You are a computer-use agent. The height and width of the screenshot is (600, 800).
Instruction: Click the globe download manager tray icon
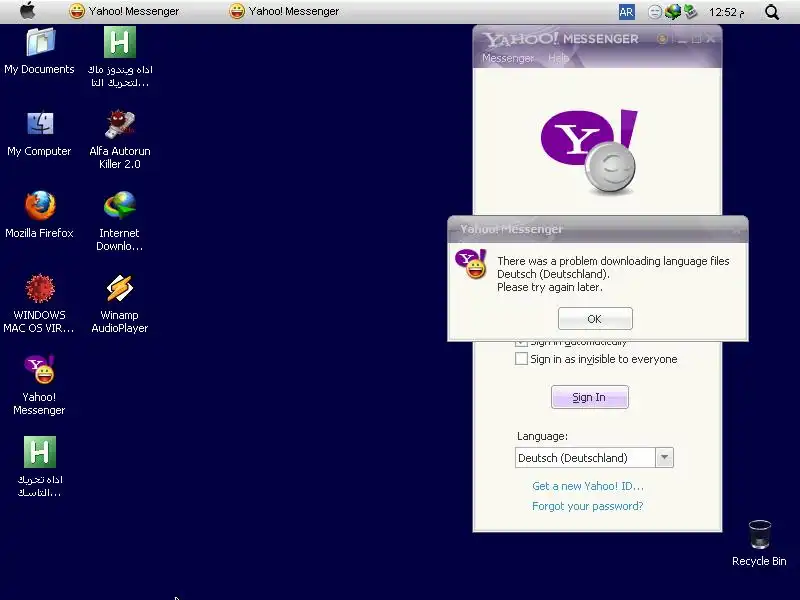672,12
